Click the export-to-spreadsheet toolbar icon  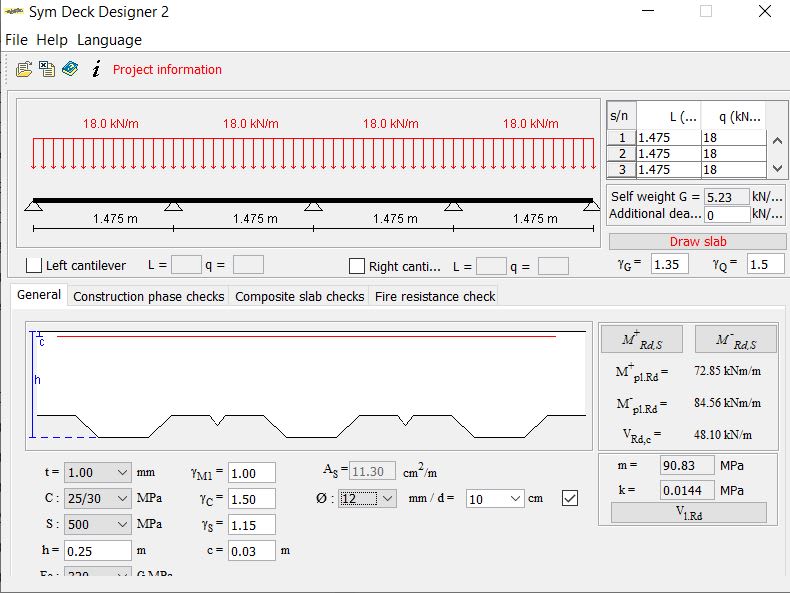click(x=47, y=69)
